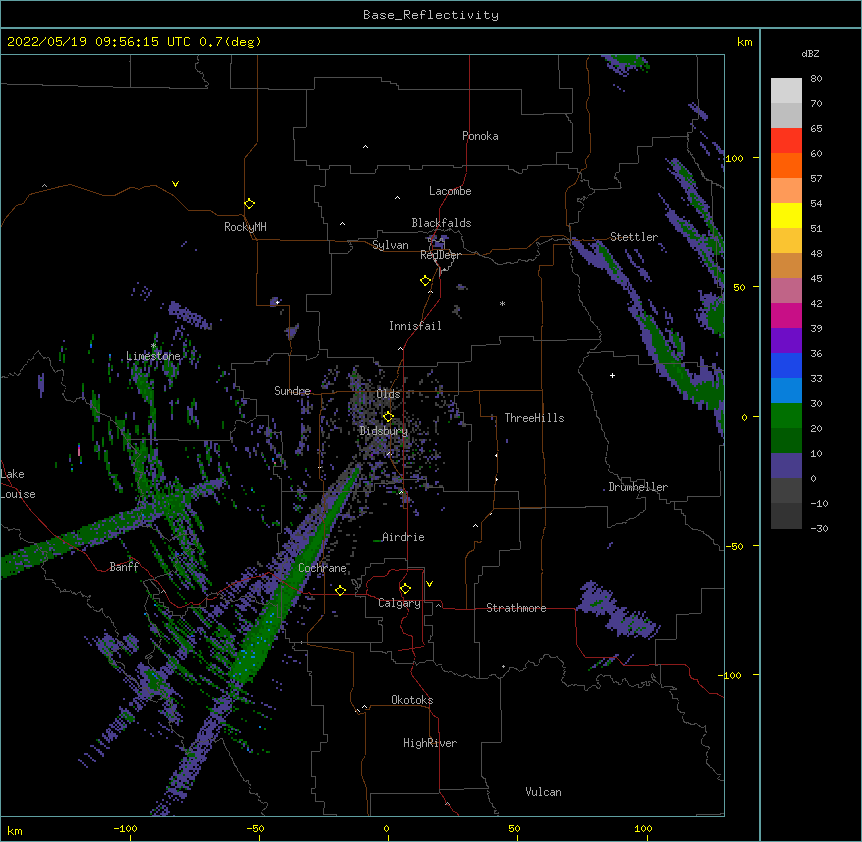Click the white plus marker west of Drumheller
862x842 pixels.
[612, 375]
